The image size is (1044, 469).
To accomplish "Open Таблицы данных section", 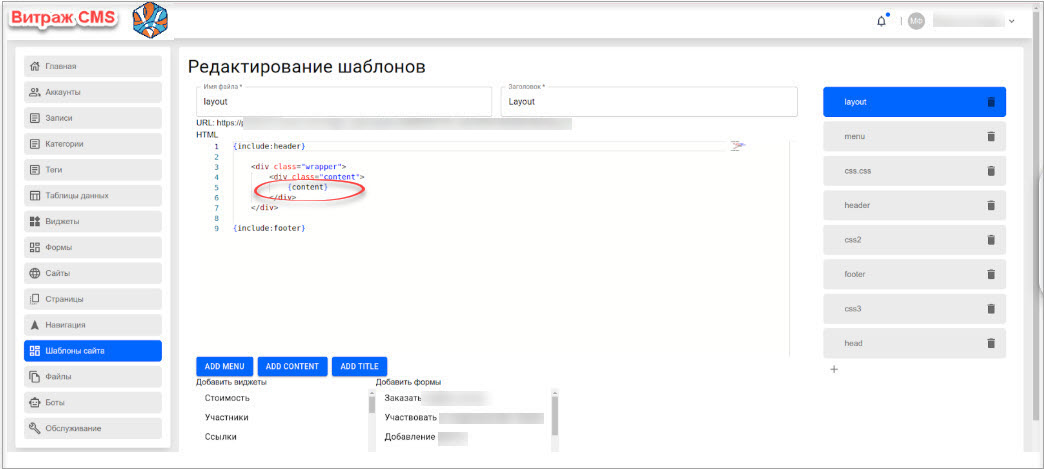I will tap(93, 196).
